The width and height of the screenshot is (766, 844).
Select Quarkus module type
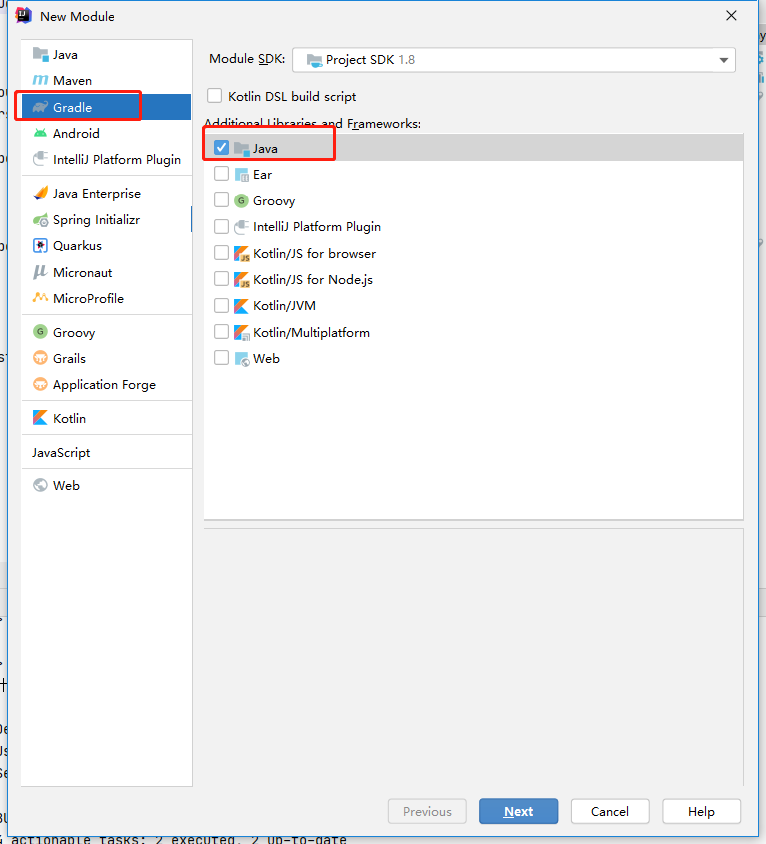pos(107,245)
